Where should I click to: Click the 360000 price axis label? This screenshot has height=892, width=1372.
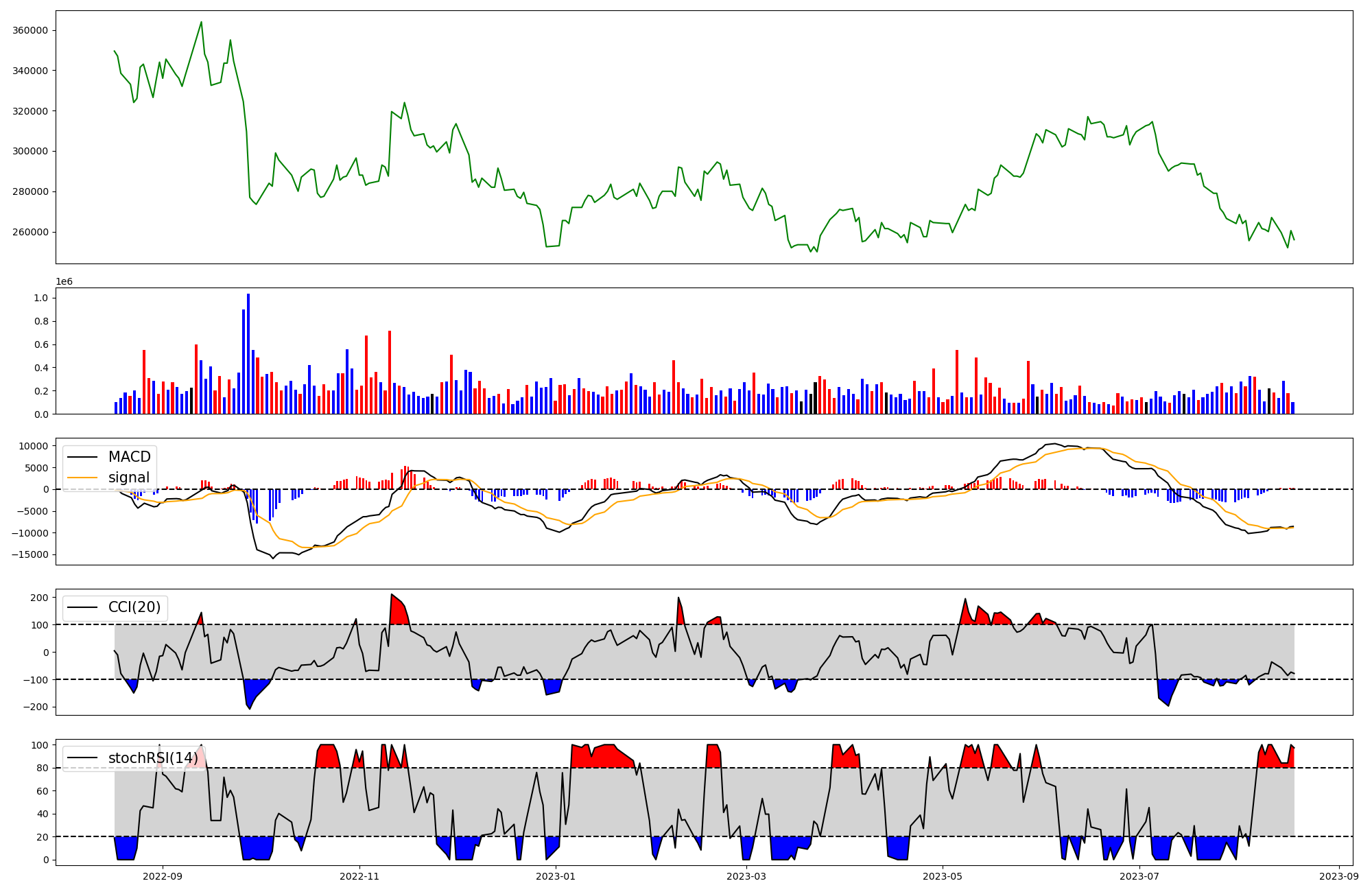(30, 31)
